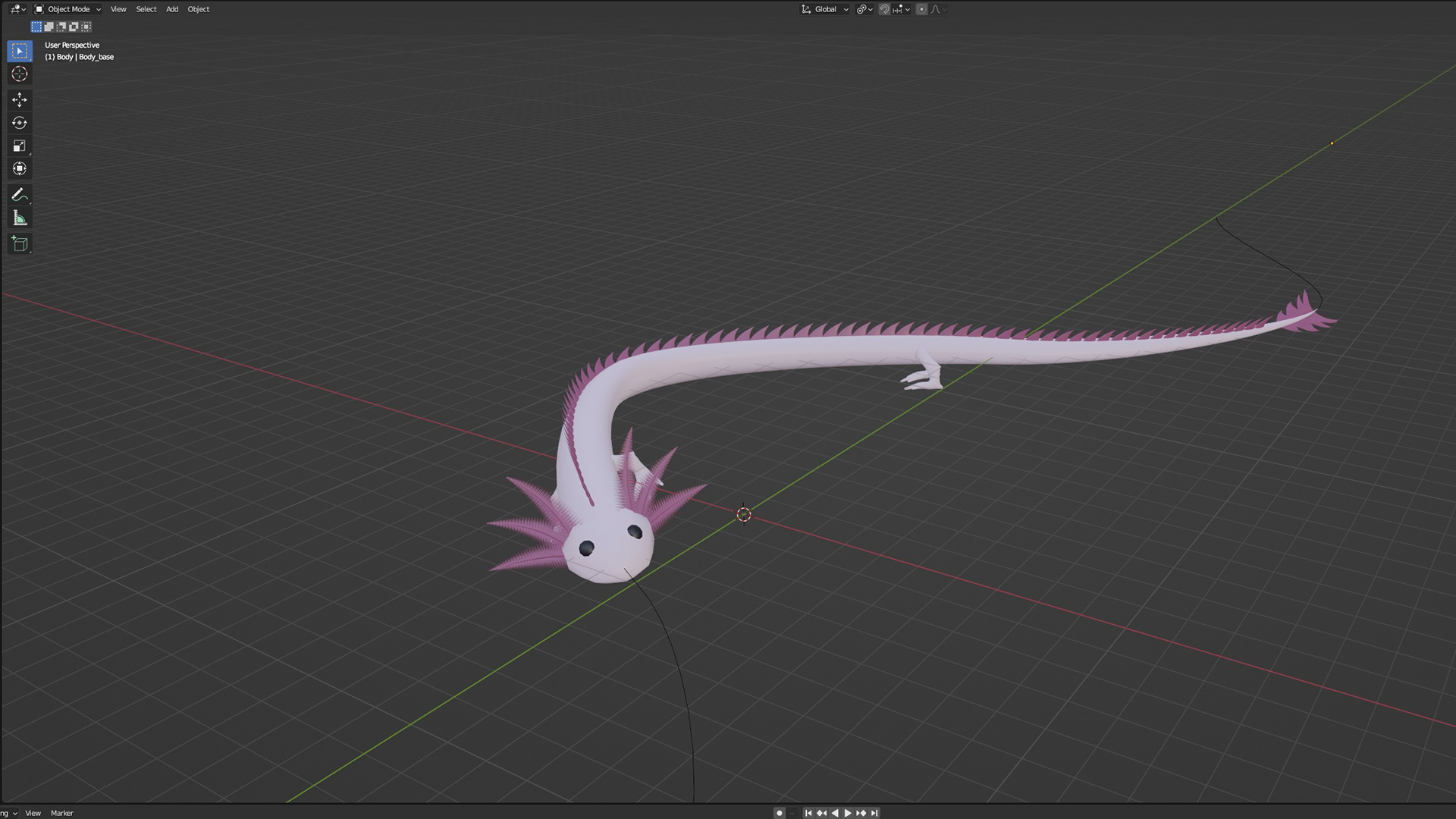Toggle auto keying record button
The image size is (1456, 819).
pos(779,813)
